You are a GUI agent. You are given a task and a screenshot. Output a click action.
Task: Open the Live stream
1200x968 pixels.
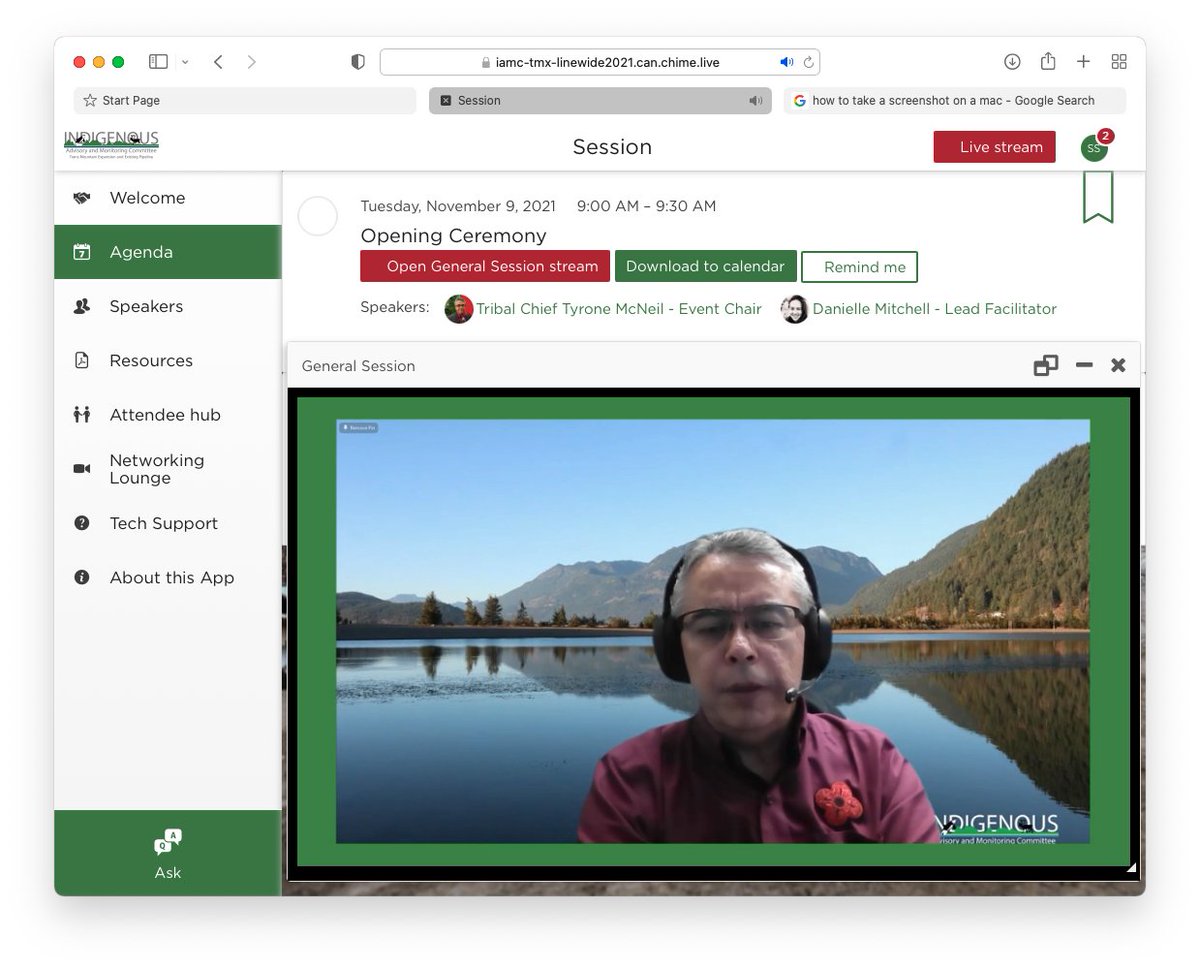994,147
